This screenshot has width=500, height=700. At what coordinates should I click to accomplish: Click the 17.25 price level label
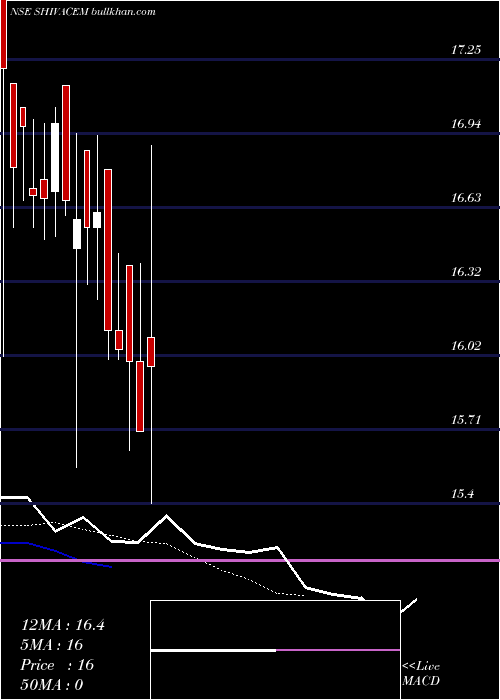coord(466,50)
